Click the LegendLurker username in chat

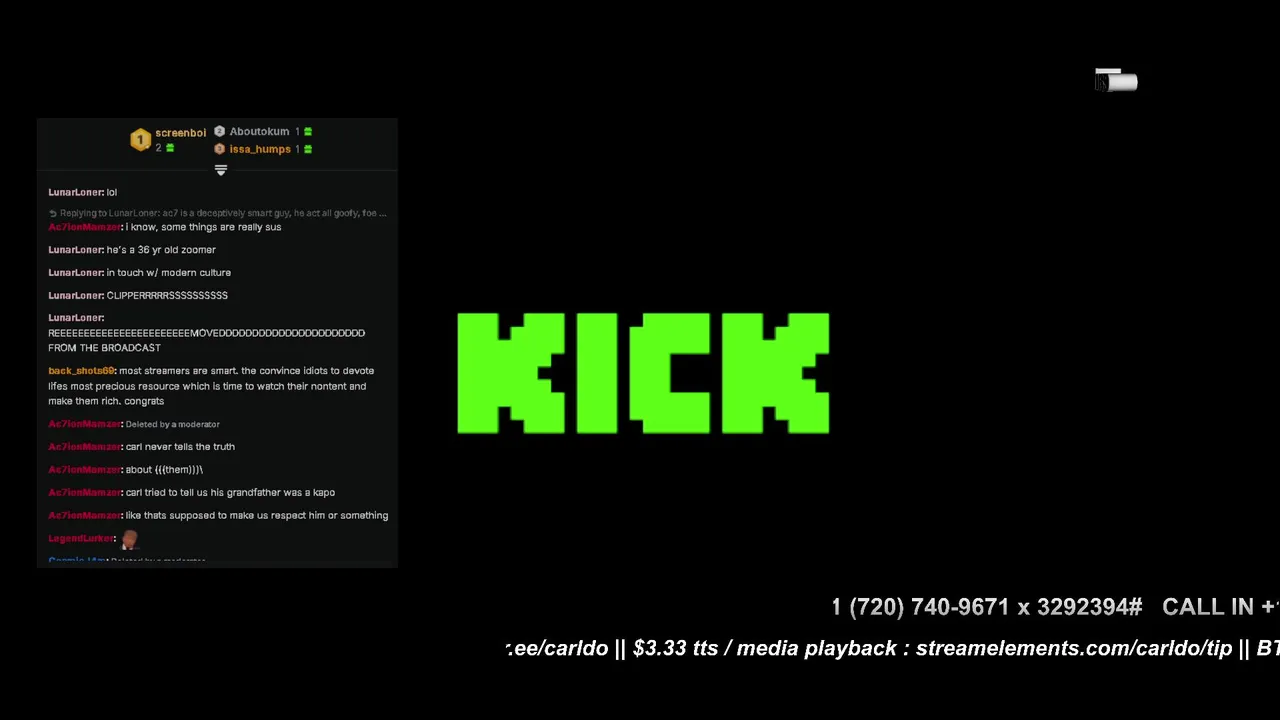(x=82, y=539)
